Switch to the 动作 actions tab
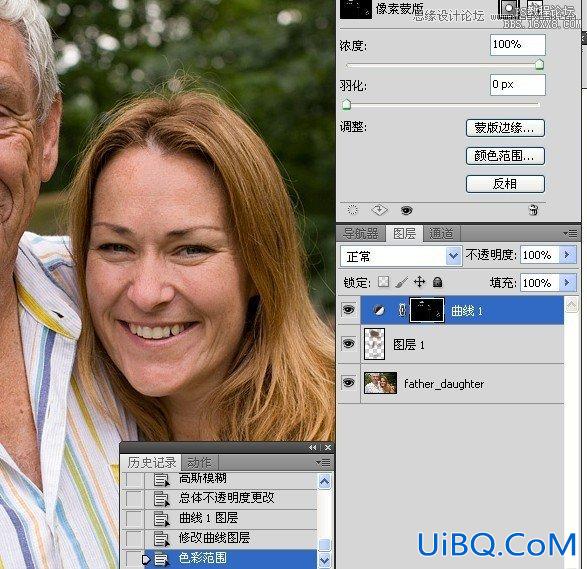This screenshot has width=587, height=569. click(x=199, y=463)
